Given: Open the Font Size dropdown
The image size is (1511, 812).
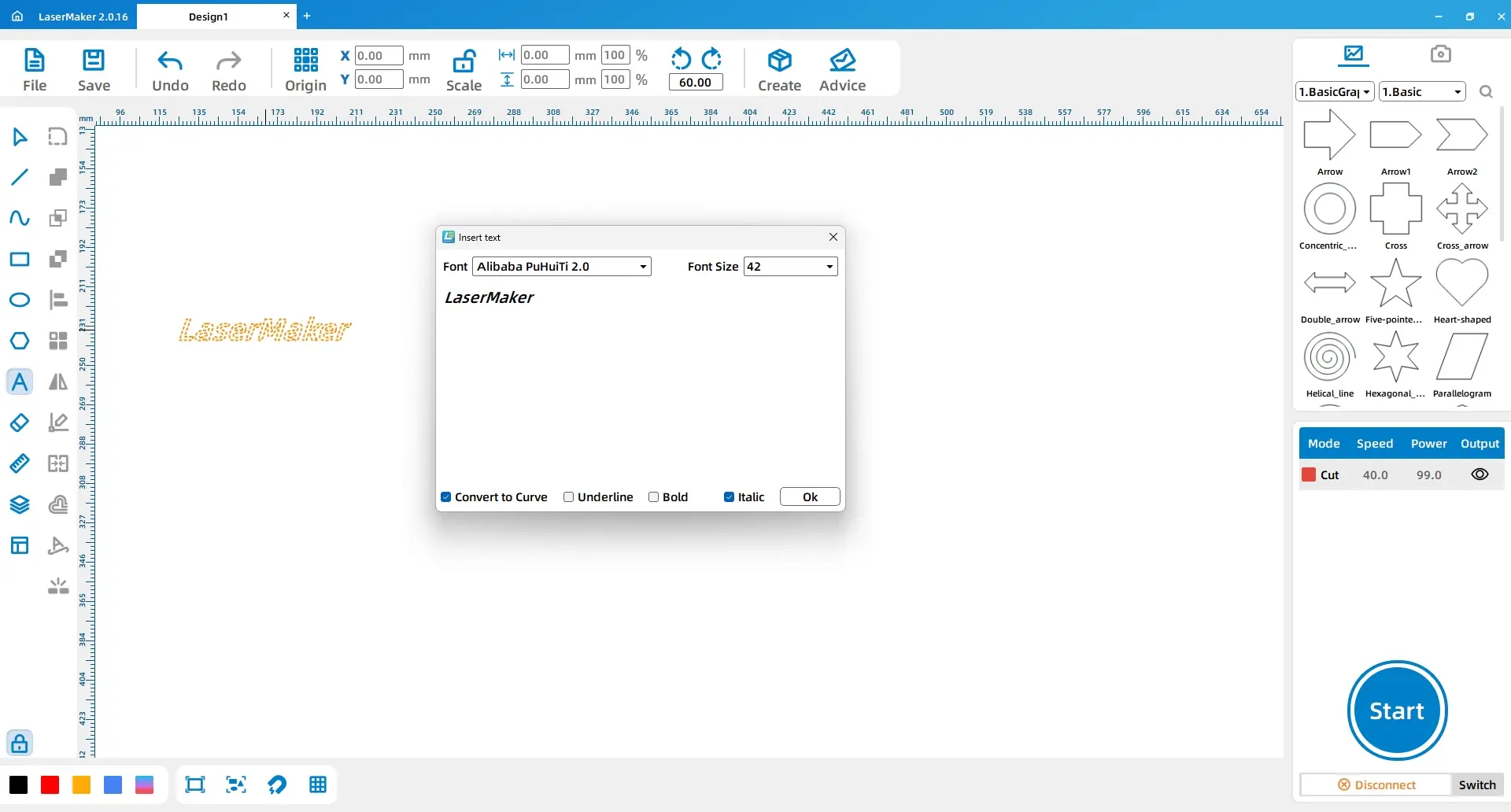Looking at the screenshot, I should [x=790, y=267].
